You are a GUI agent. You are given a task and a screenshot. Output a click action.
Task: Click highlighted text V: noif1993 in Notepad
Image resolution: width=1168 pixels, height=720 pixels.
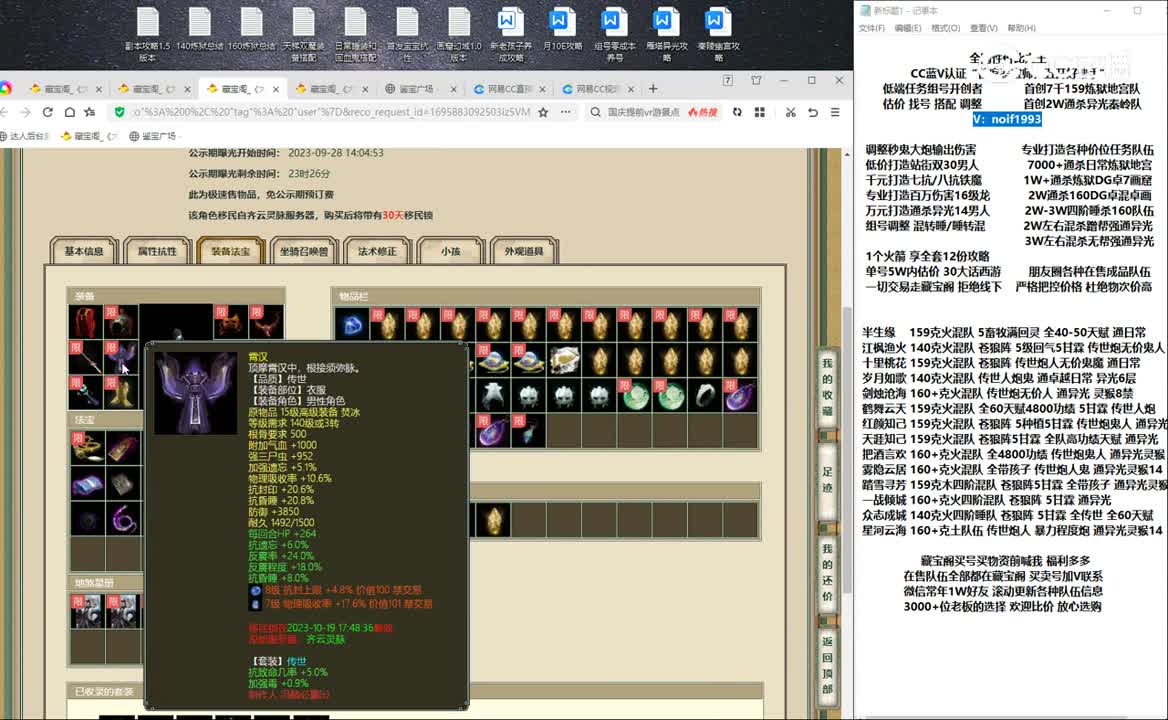[1007, 119]
